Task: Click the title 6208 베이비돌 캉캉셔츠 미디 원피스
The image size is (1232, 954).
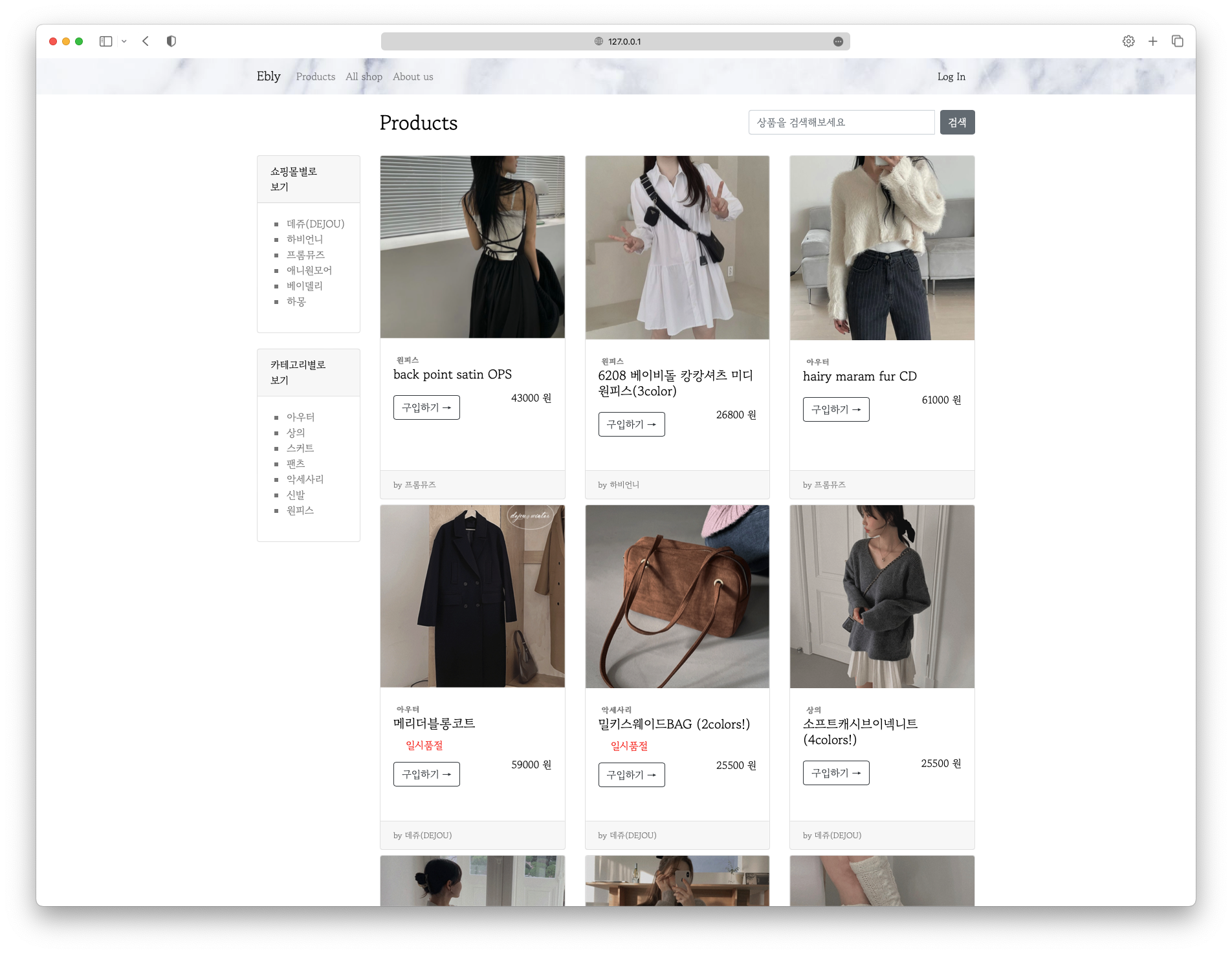Action: 676,384
